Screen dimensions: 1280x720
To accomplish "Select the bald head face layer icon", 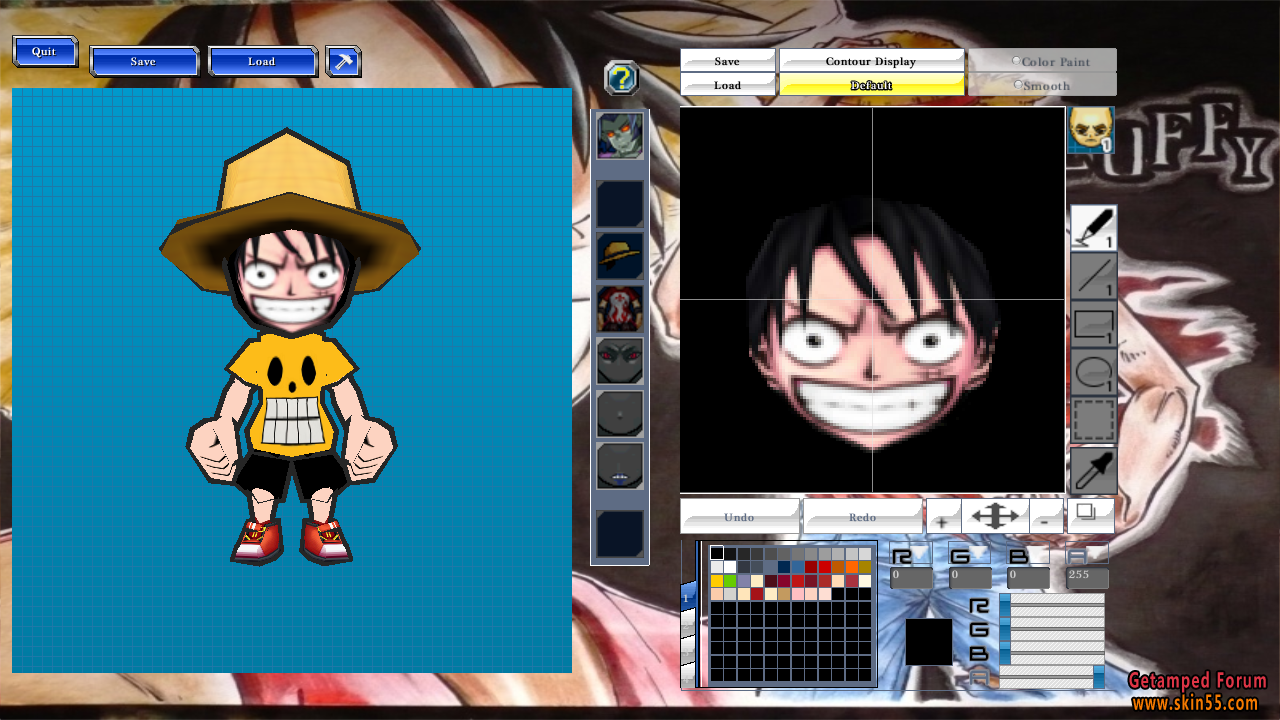I will [x=1091, y=130].
